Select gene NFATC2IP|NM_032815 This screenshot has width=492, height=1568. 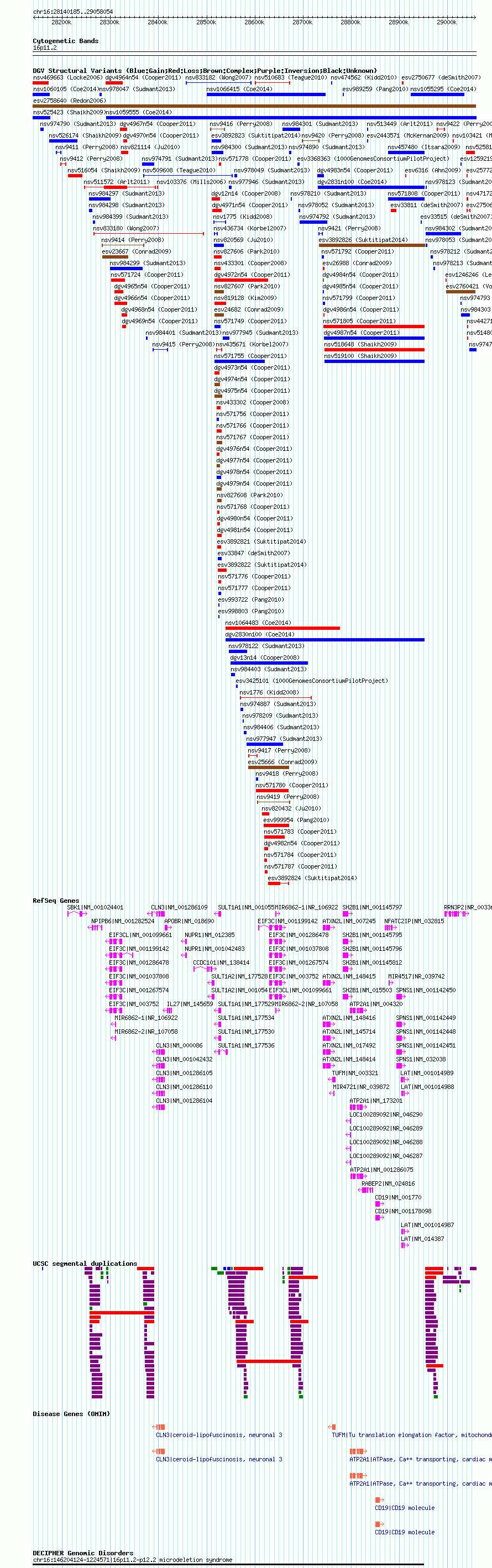click(414, 922)
